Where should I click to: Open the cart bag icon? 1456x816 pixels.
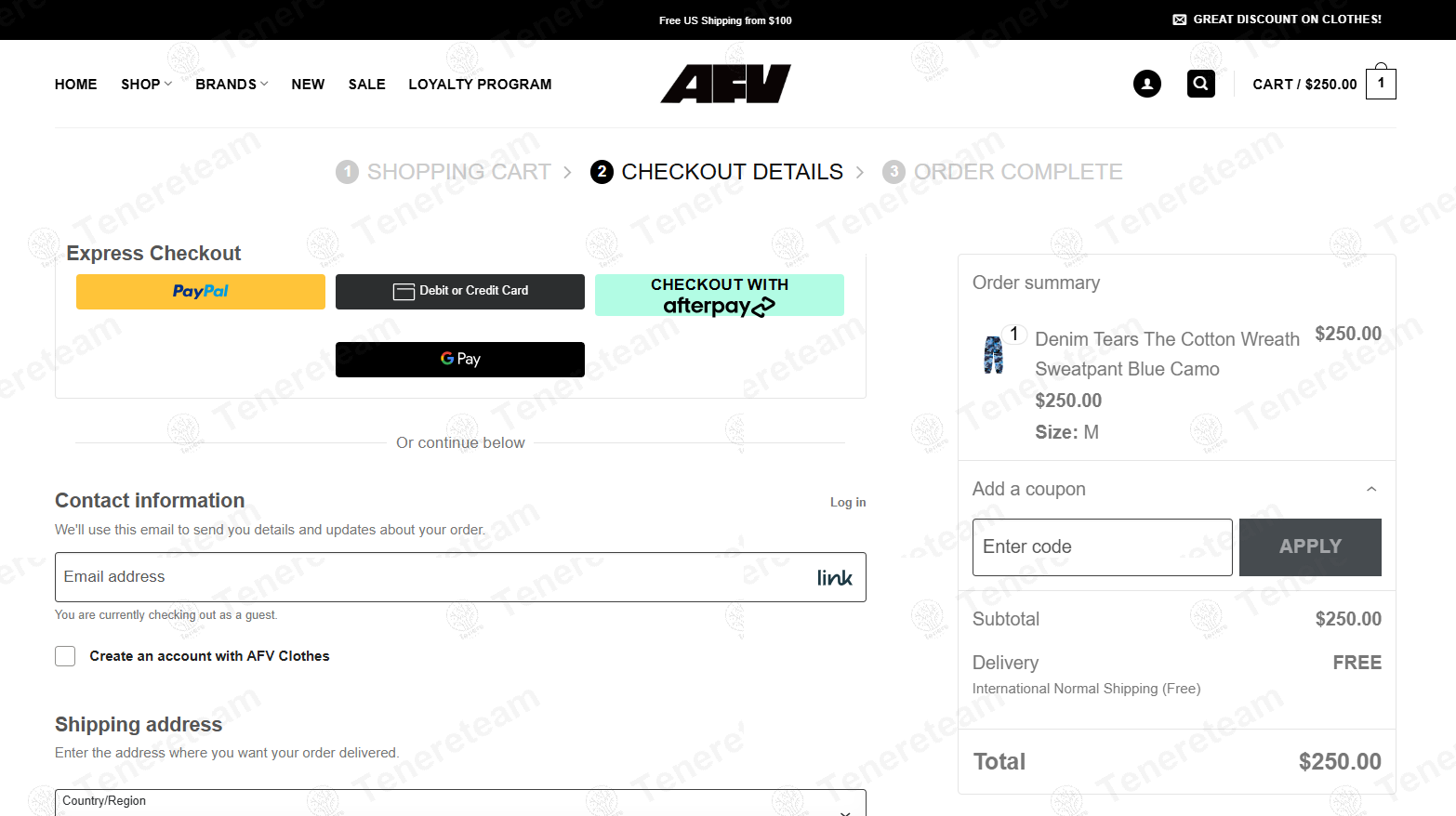coord(1381,84)
